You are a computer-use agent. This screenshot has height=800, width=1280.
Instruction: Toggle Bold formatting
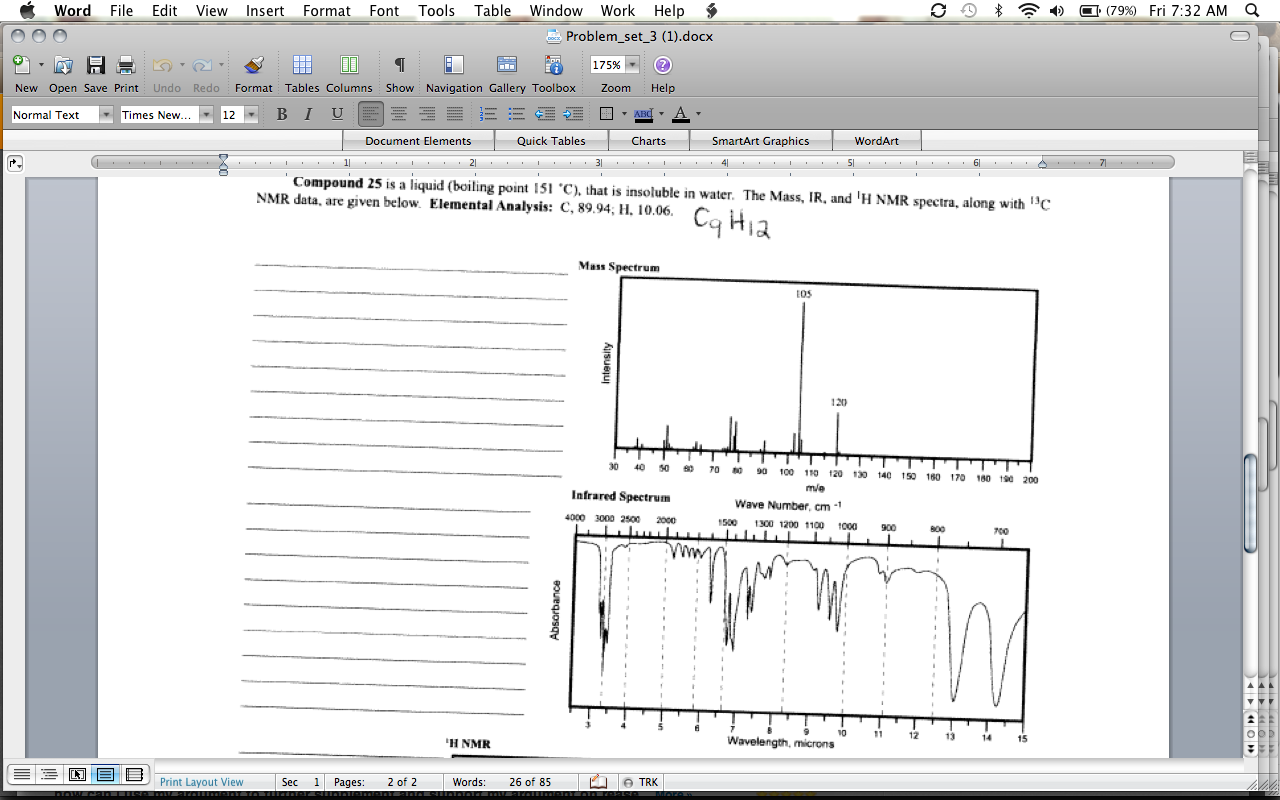coord(281,115)
